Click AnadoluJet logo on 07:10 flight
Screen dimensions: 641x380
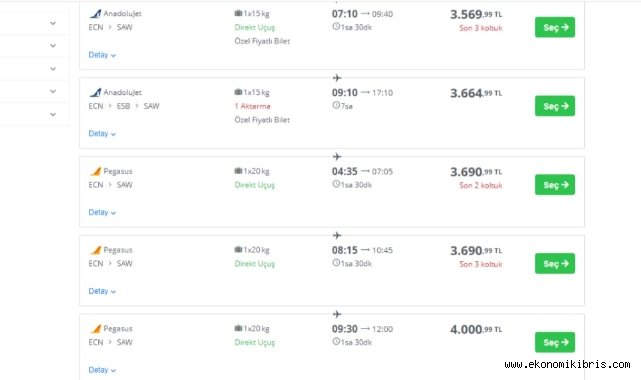95,13
